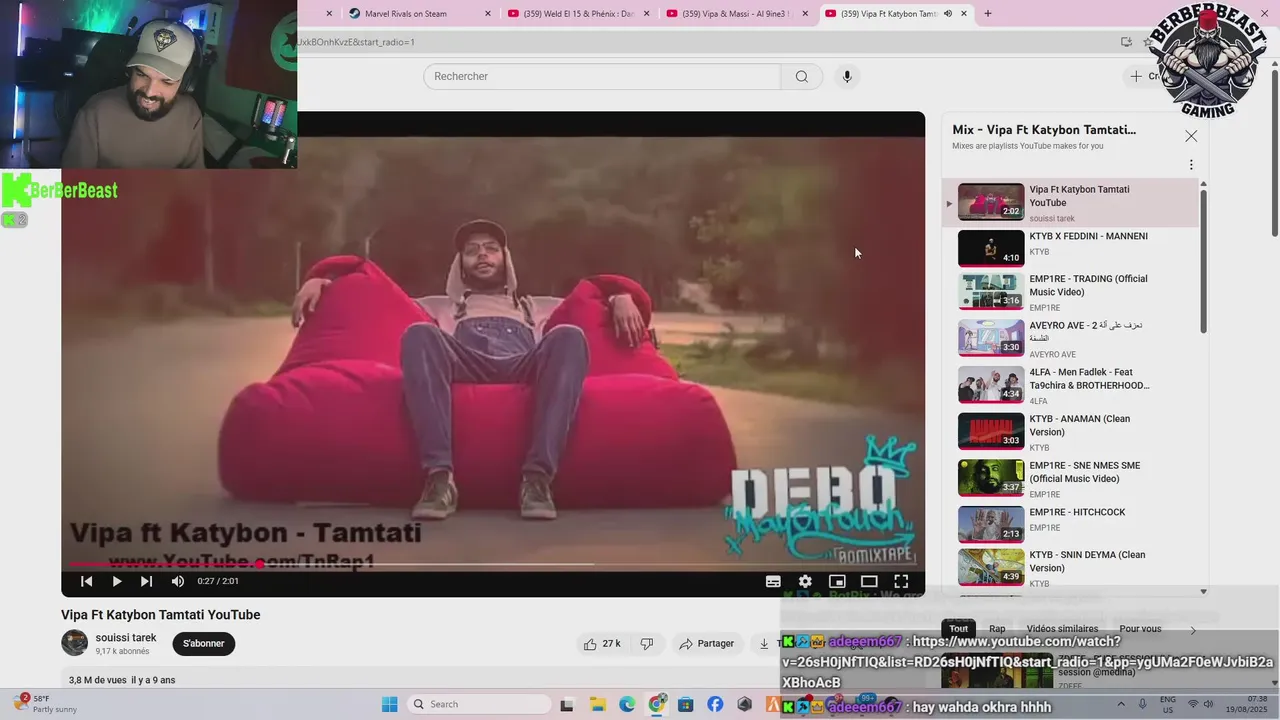The height and width of the screenshot is (720, 1280).
Task: Open the ENG US language switcher
Action: pos(1168,704)
